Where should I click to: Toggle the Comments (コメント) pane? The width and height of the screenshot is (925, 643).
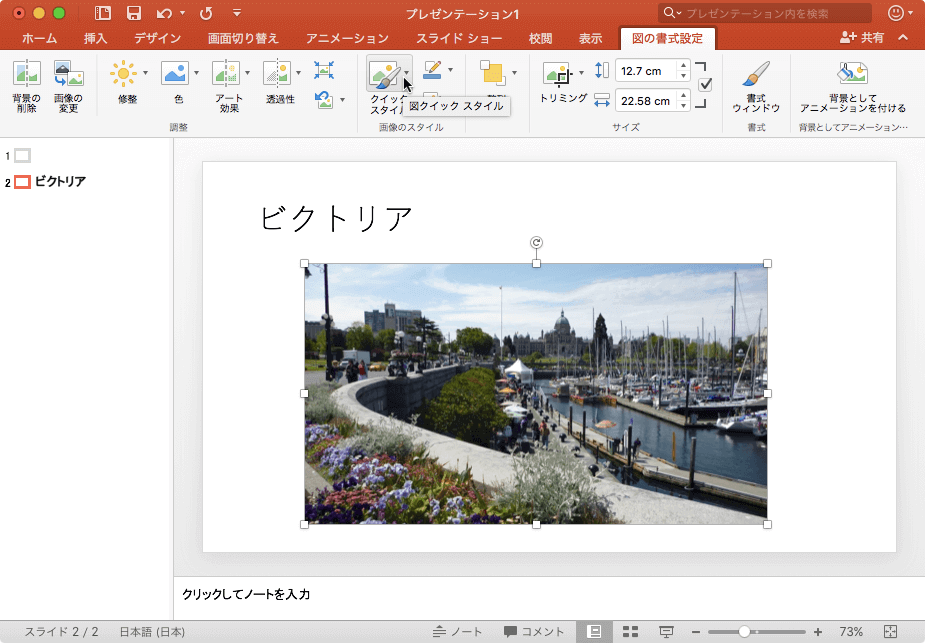[x=534, y=632]
